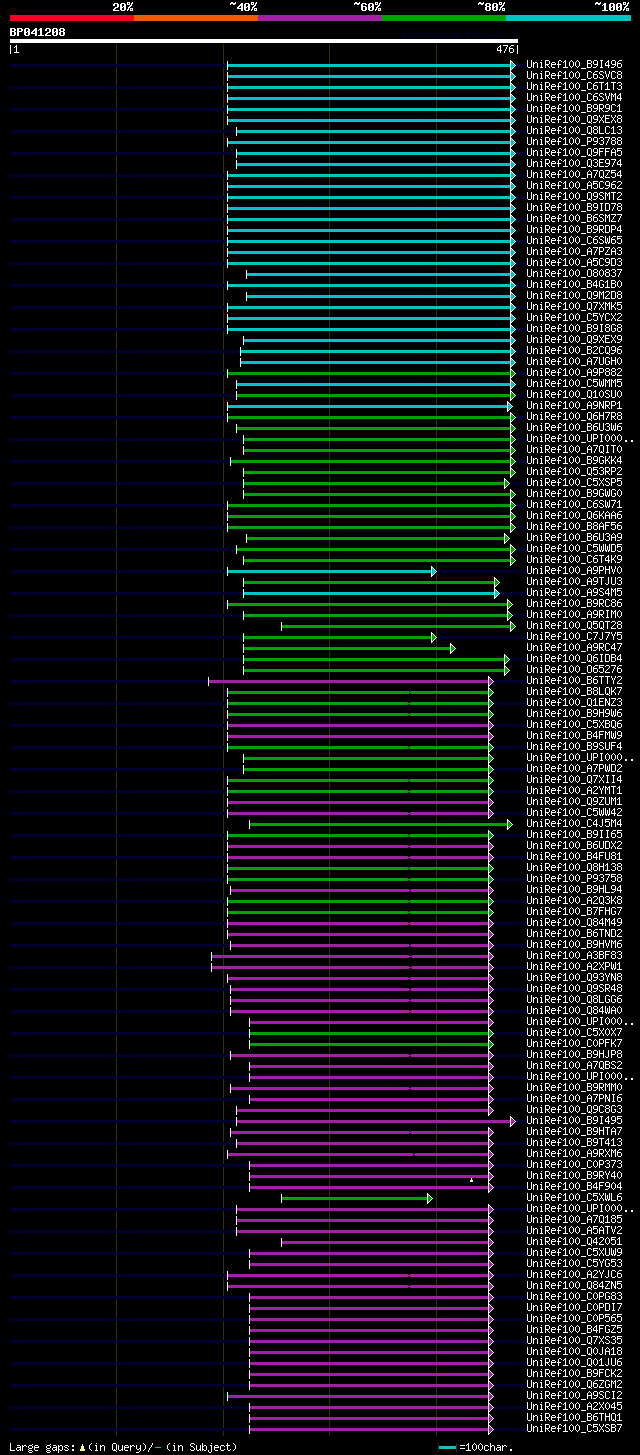Viewport: 640px width, 1455px height.
Task: Click the cyan ~100% identity legend bar
Action: tap(568, 18)
